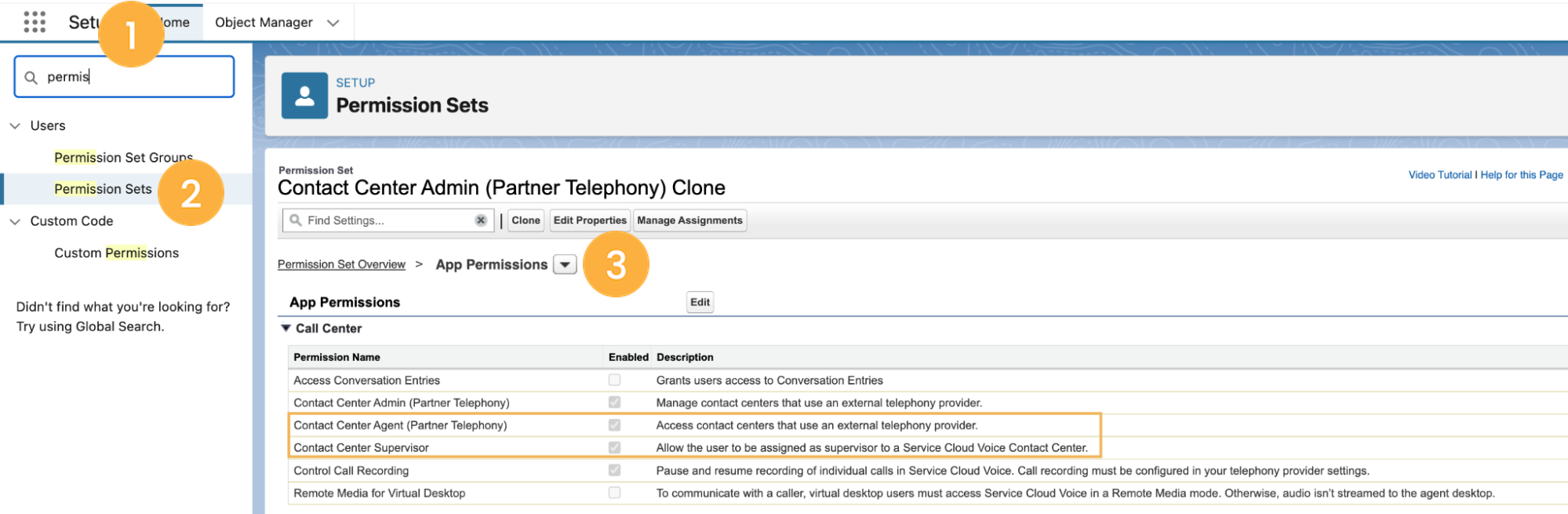The image size is (1568, 514).
Task: Click the Enabled column header
Action: tap(628, 357)
